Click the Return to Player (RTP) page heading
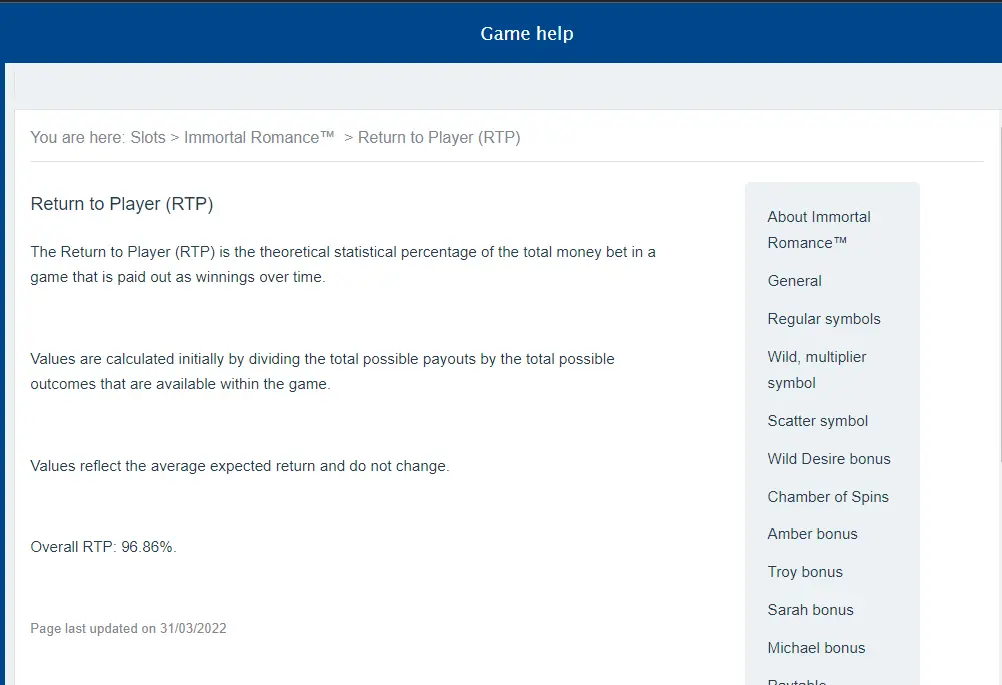Screen dimensions: 1002x685 tap(122, 204)
